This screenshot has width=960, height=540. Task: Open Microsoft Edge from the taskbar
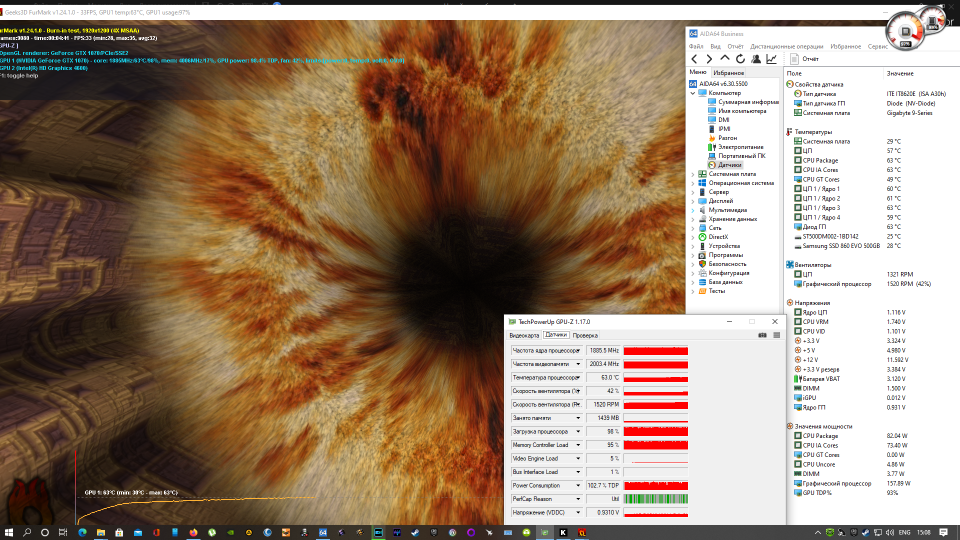click(82, 533)
